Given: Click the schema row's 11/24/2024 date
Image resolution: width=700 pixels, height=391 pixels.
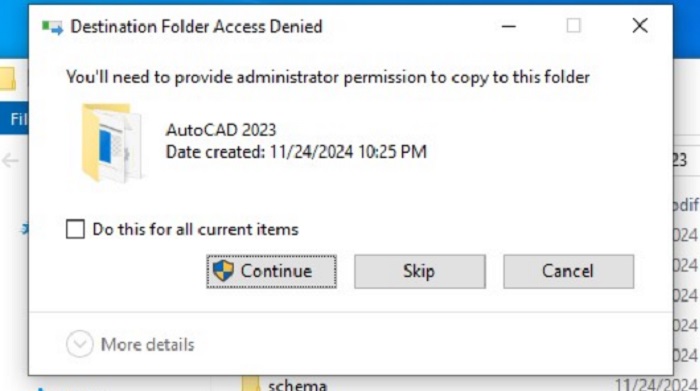Looking at the screenshot, I should [x=655, y=384].
